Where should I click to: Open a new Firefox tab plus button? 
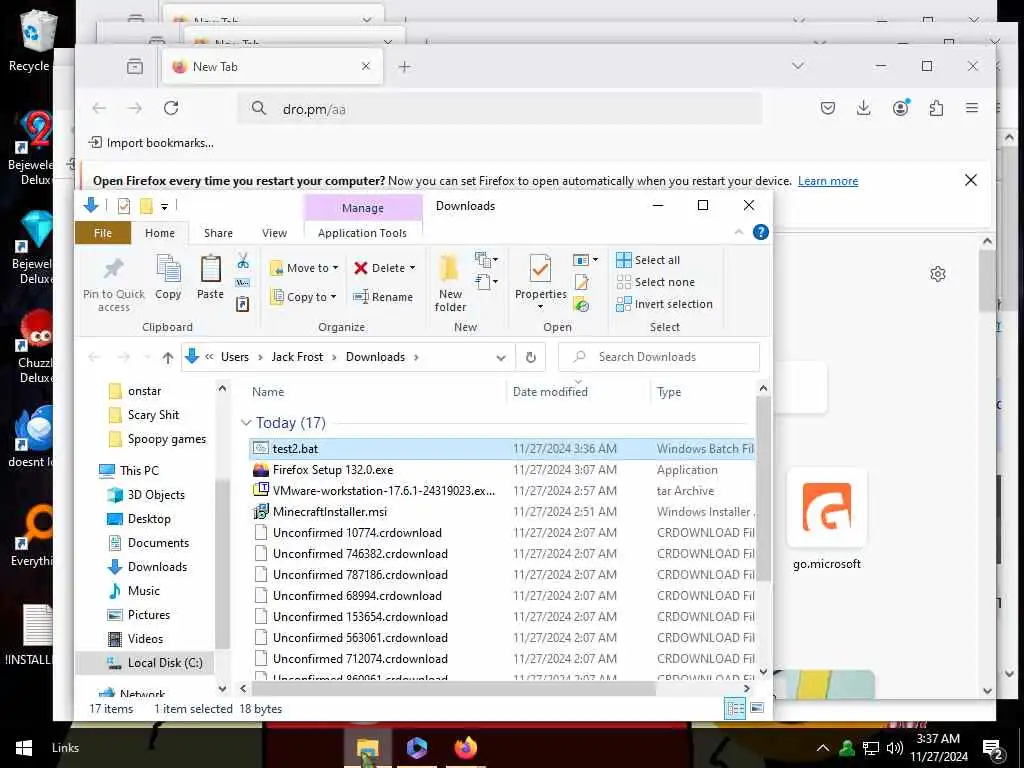404,66
